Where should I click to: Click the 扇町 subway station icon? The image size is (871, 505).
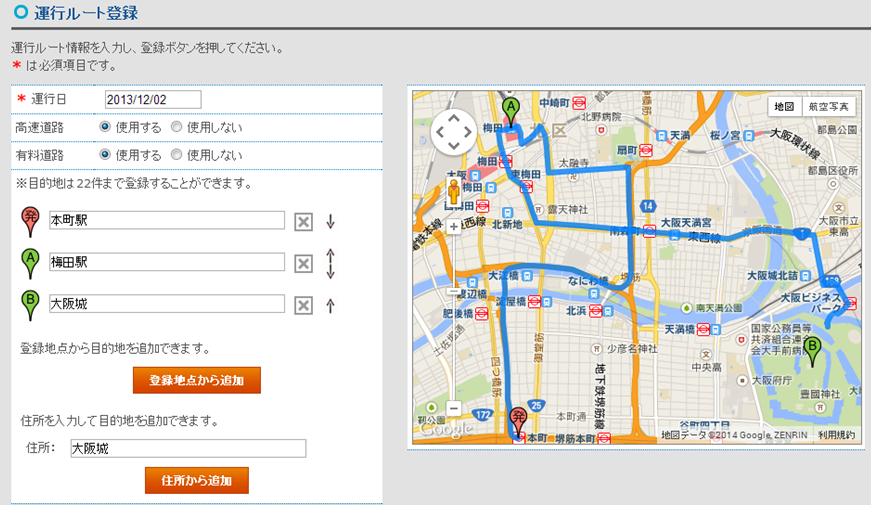tap(645, 150)
